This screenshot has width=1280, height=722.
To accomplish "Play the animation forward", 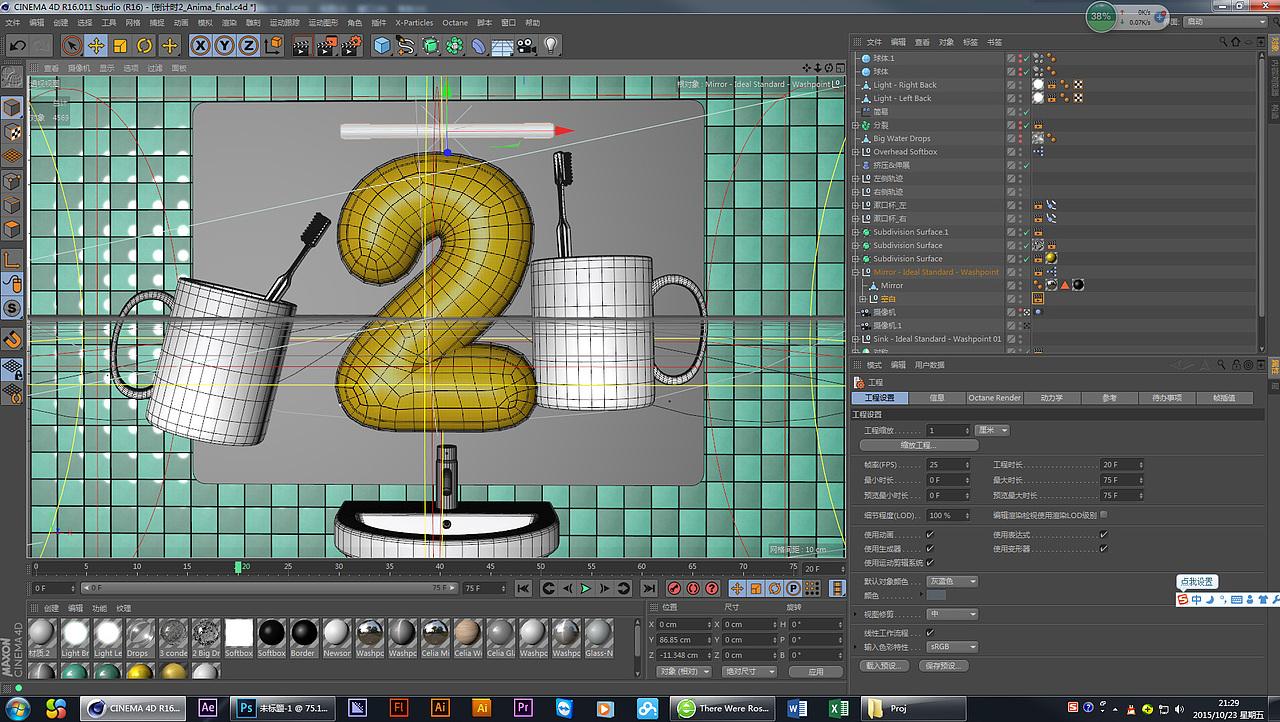I will tap(586, 589).
